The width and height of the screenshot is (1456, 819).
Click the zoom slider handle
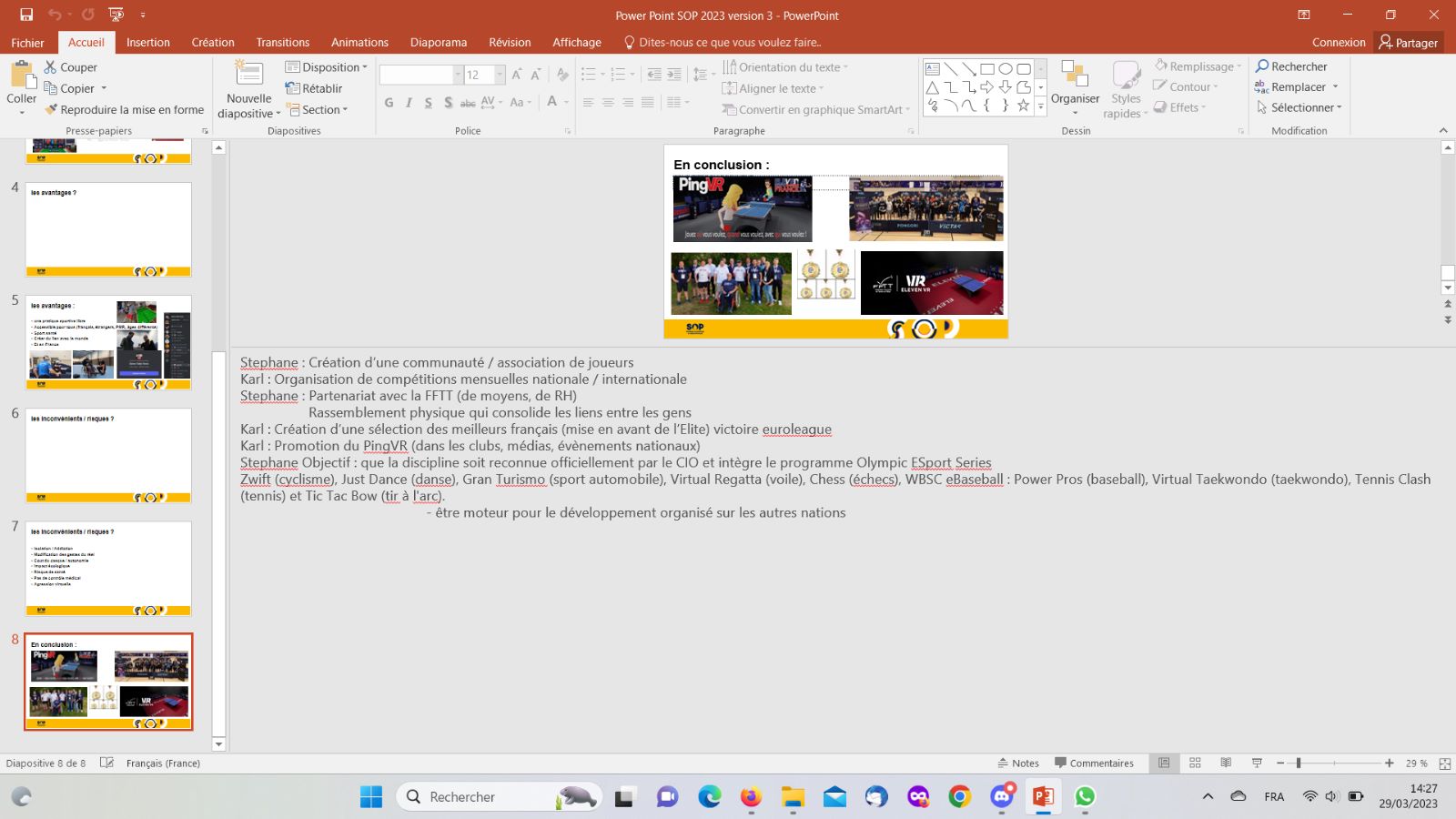click(1299, 763)
